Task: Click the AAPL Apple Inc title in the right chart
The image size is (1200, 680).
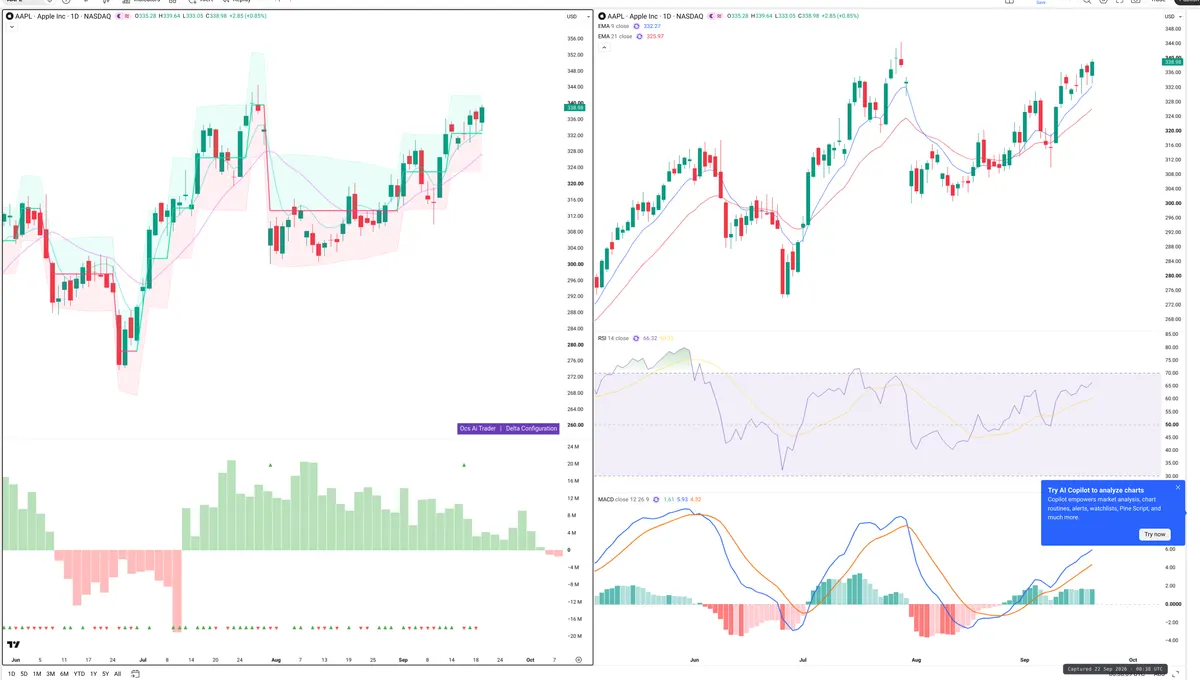Action: point(657,17)
